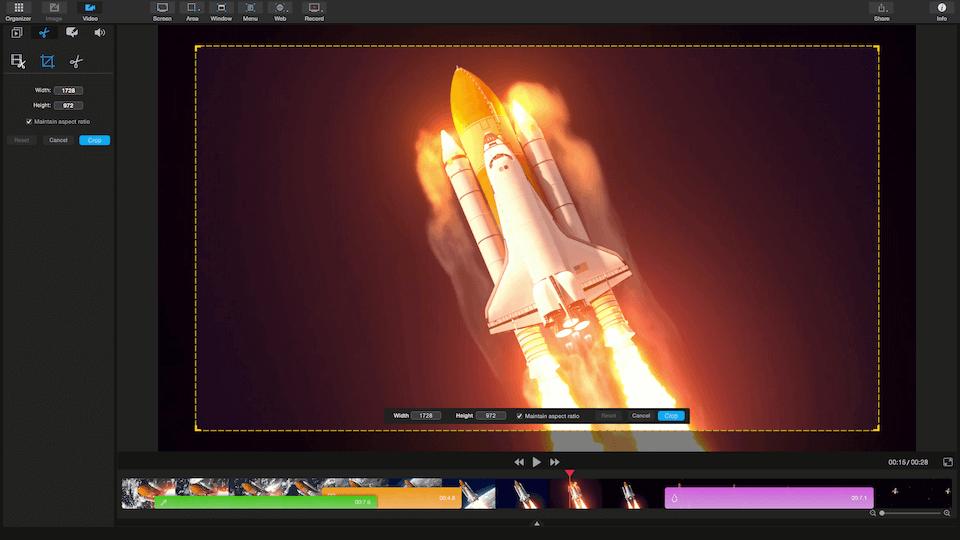
Task: Toggle sidebar Maintain aspect ratio checkbox
Action: [29, 122]
